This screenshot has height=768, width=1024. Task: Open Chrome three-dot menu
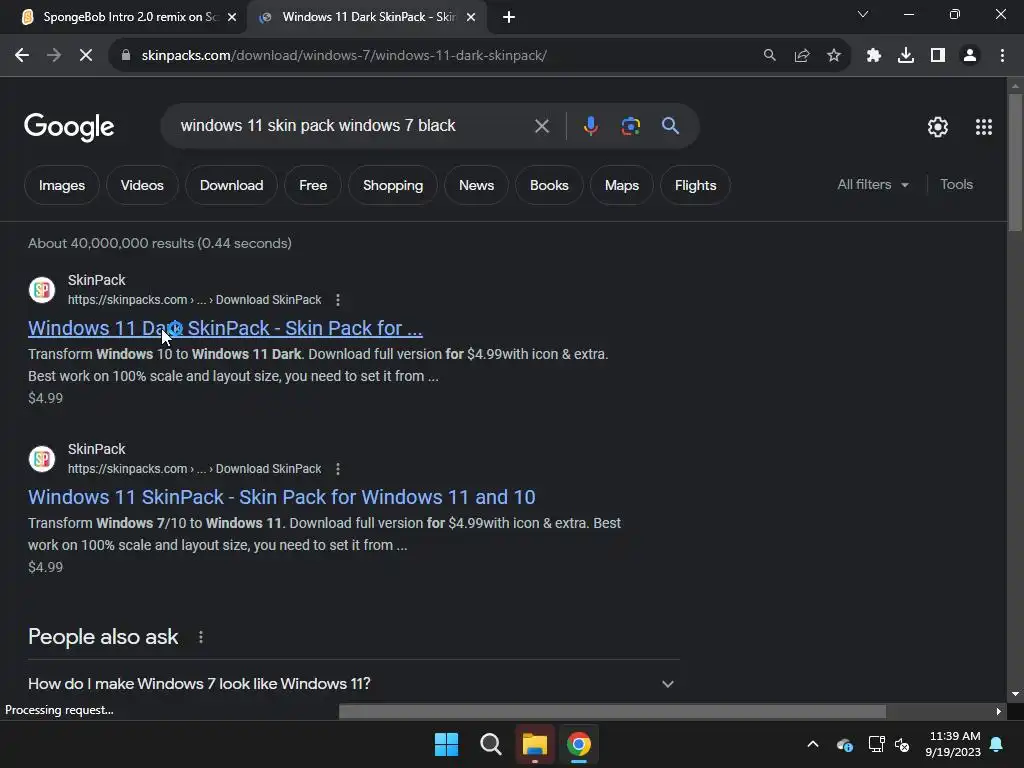[1002, 56]
